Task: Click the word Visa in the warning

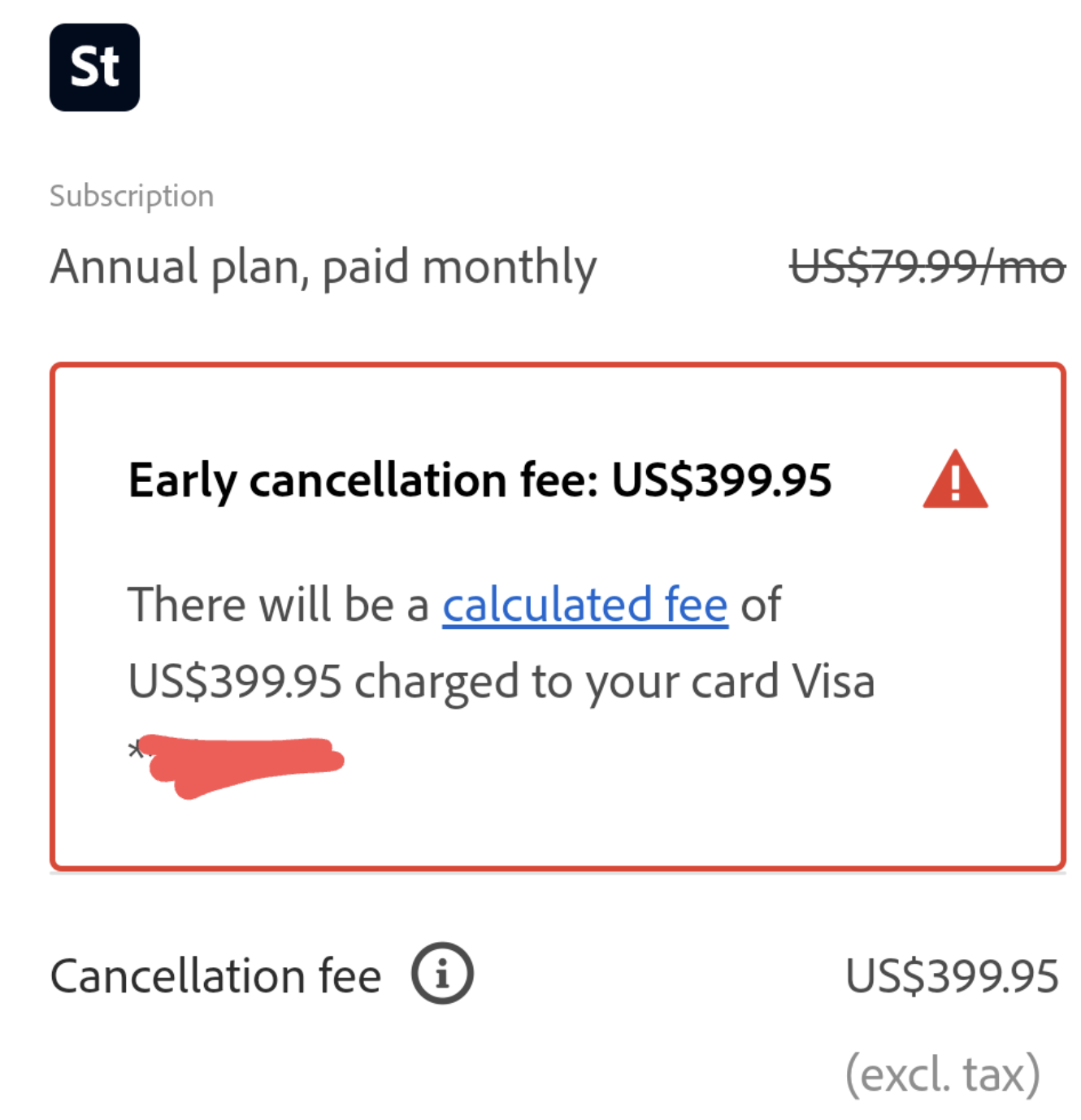Action: click(833, 681)
